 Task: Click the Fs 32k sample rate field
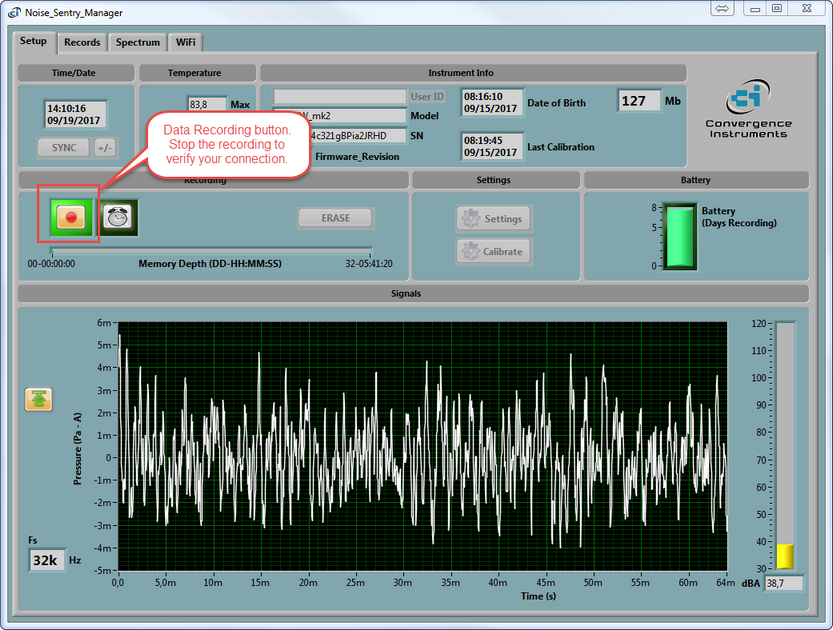click(x=47, y=560)
